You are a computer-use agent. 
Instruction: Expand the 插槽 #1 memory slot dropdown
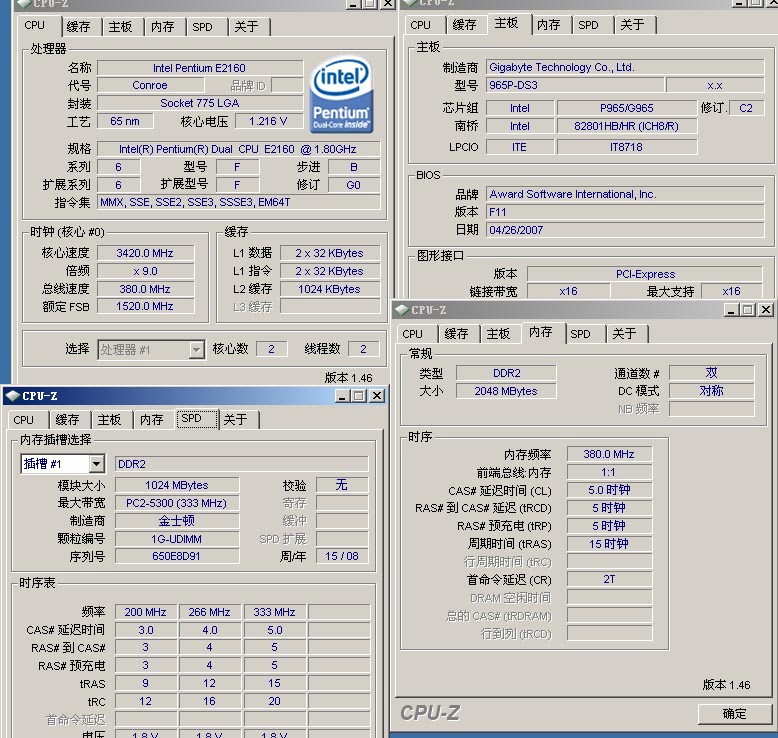[96, 464]
